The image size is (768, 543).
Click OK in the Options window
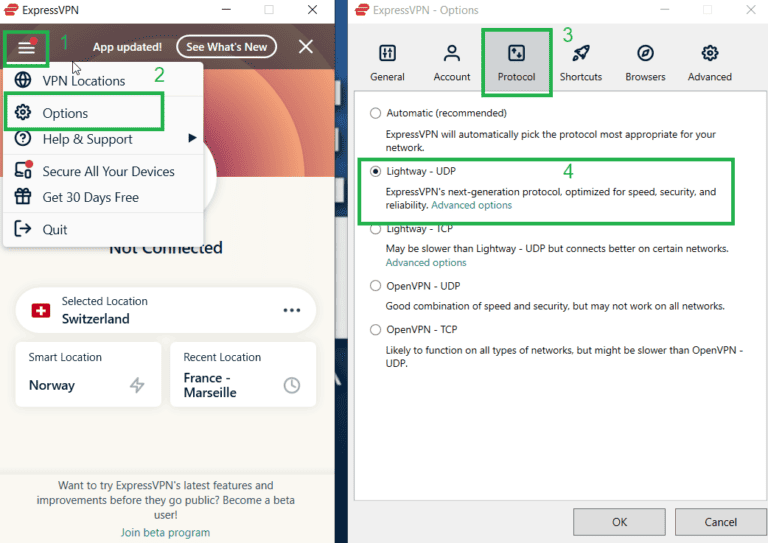coord(619,522)
